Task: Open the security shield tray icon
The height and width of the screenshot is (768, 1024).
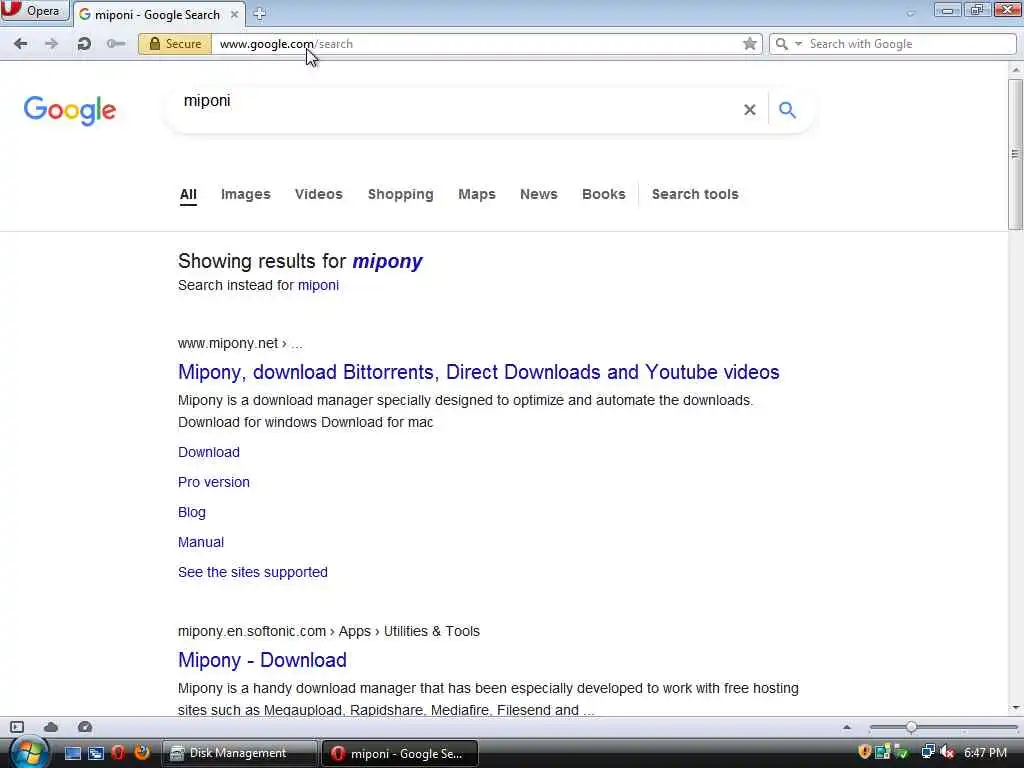Action: (865, 752)
